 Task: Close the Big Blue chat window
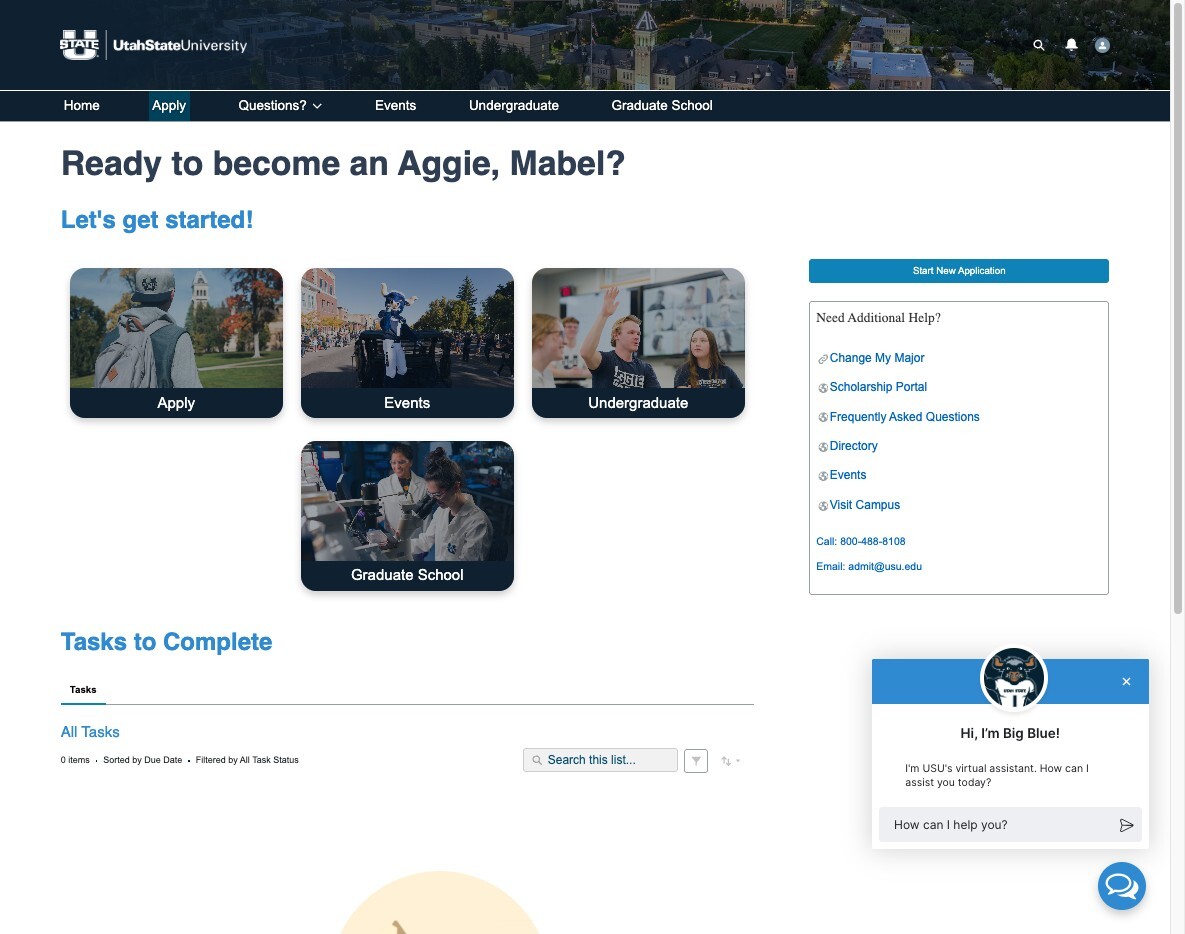pos(1126,681)
